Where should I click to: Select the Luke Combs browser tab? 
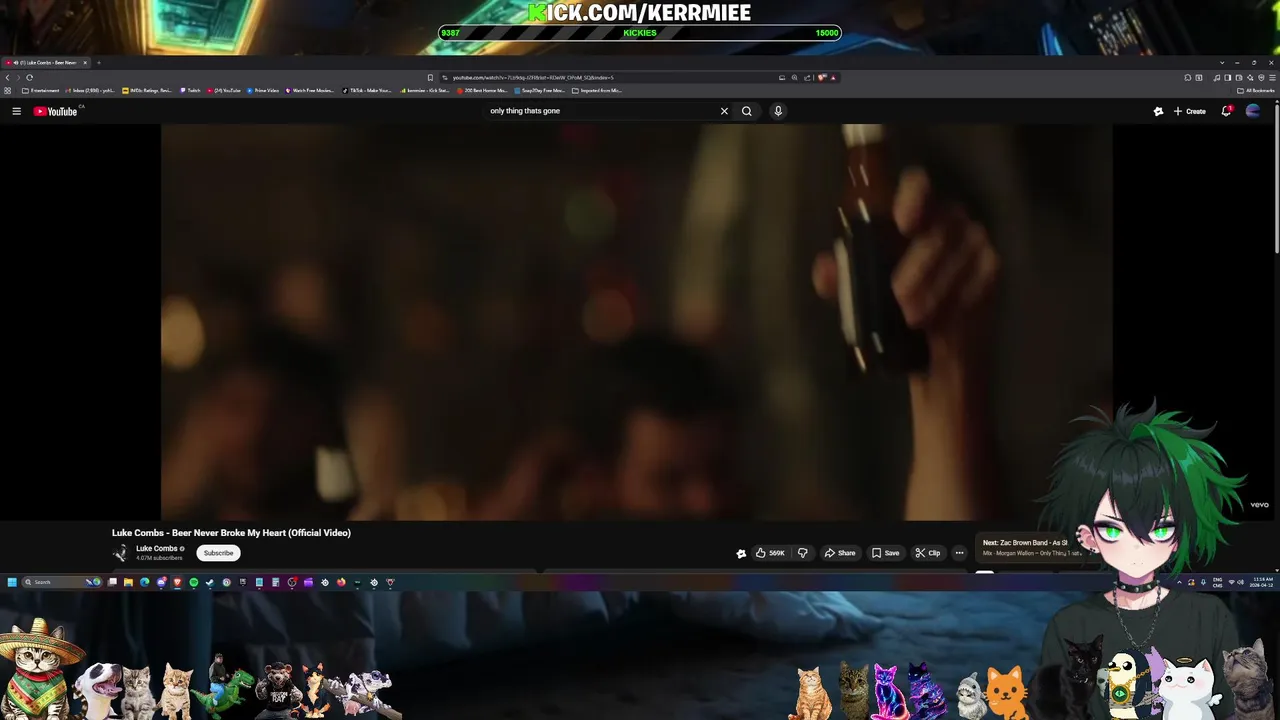click(44, 62)
